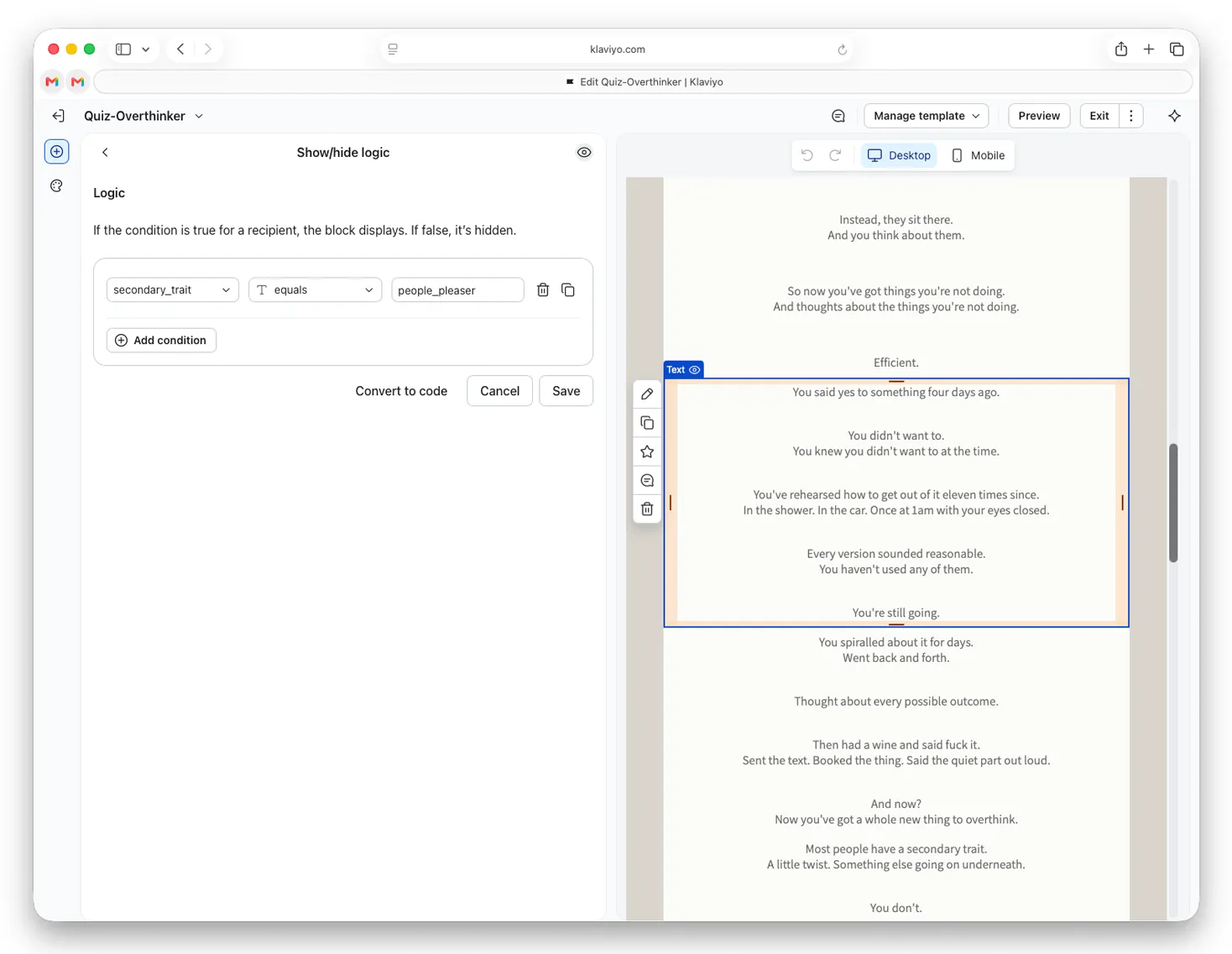This screenshot has height=954, width=1232.
Task: Edit the selected Text block with pencil icon
Action: click(x=647, y=394)
